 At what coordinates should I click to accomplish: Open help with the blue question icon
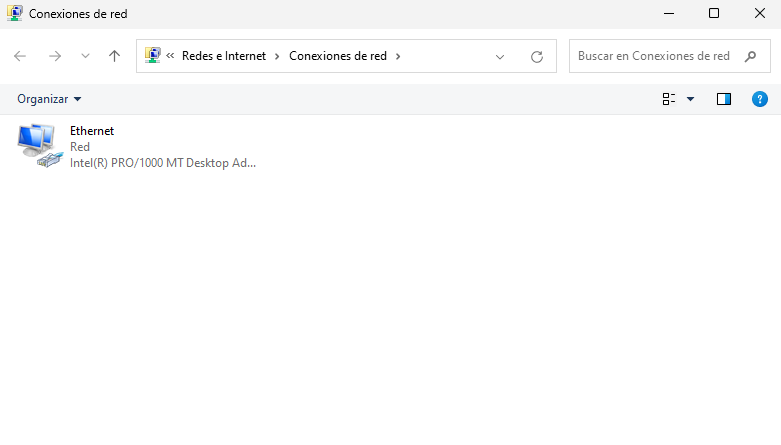click(x=759, y=99)
